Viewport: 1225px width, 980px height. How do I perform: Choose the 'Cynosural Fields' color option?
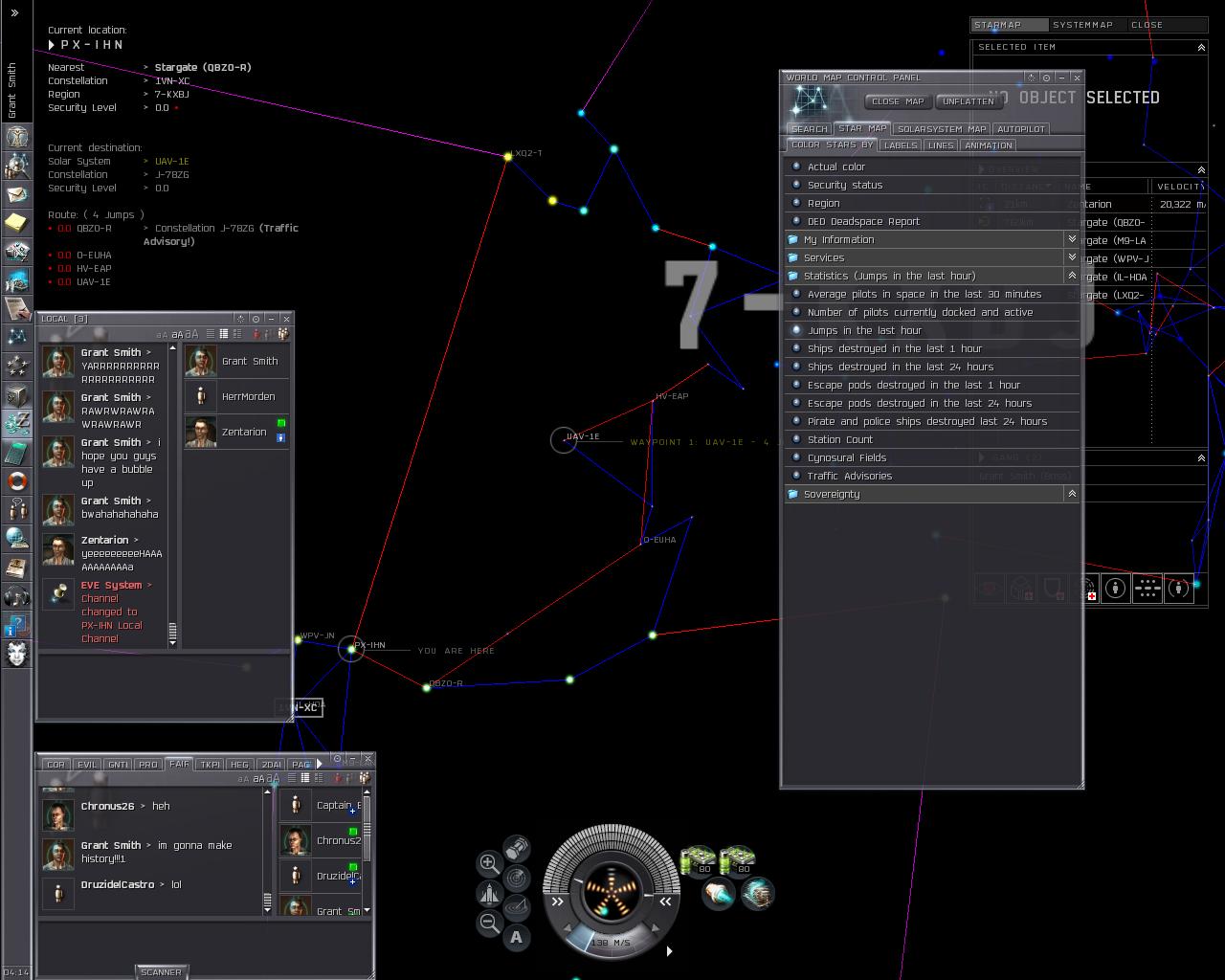(846, 457)
